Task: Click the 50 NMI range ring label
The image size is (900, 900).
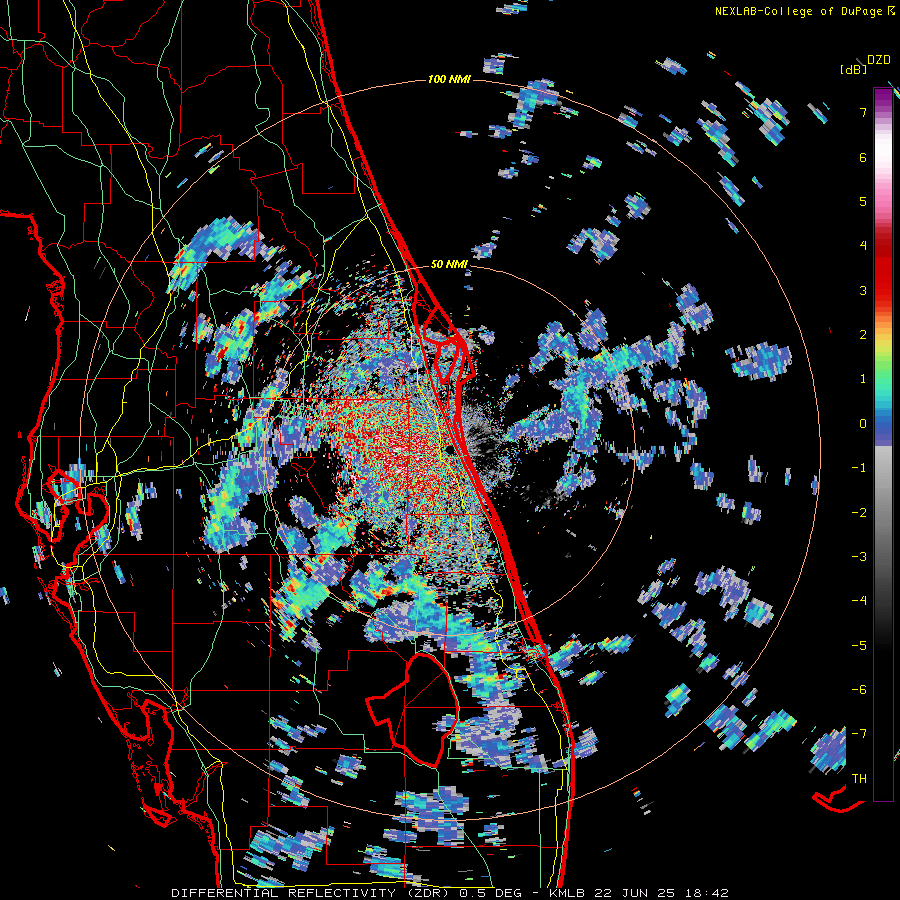Action: (449, 265)
